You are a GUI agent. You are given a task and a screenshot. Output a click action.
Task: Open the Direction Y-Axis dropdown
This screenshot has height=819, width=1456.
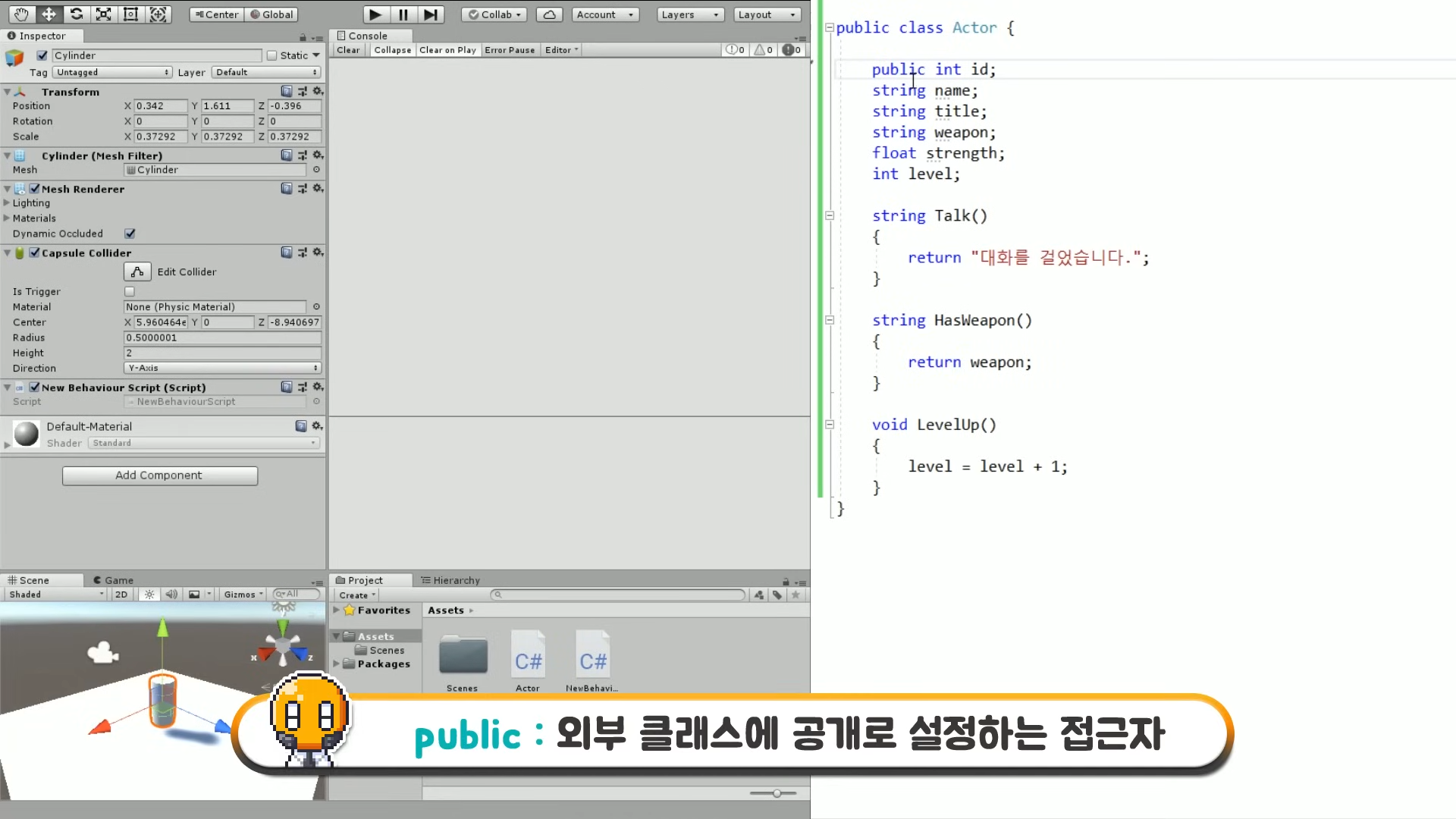222,369
